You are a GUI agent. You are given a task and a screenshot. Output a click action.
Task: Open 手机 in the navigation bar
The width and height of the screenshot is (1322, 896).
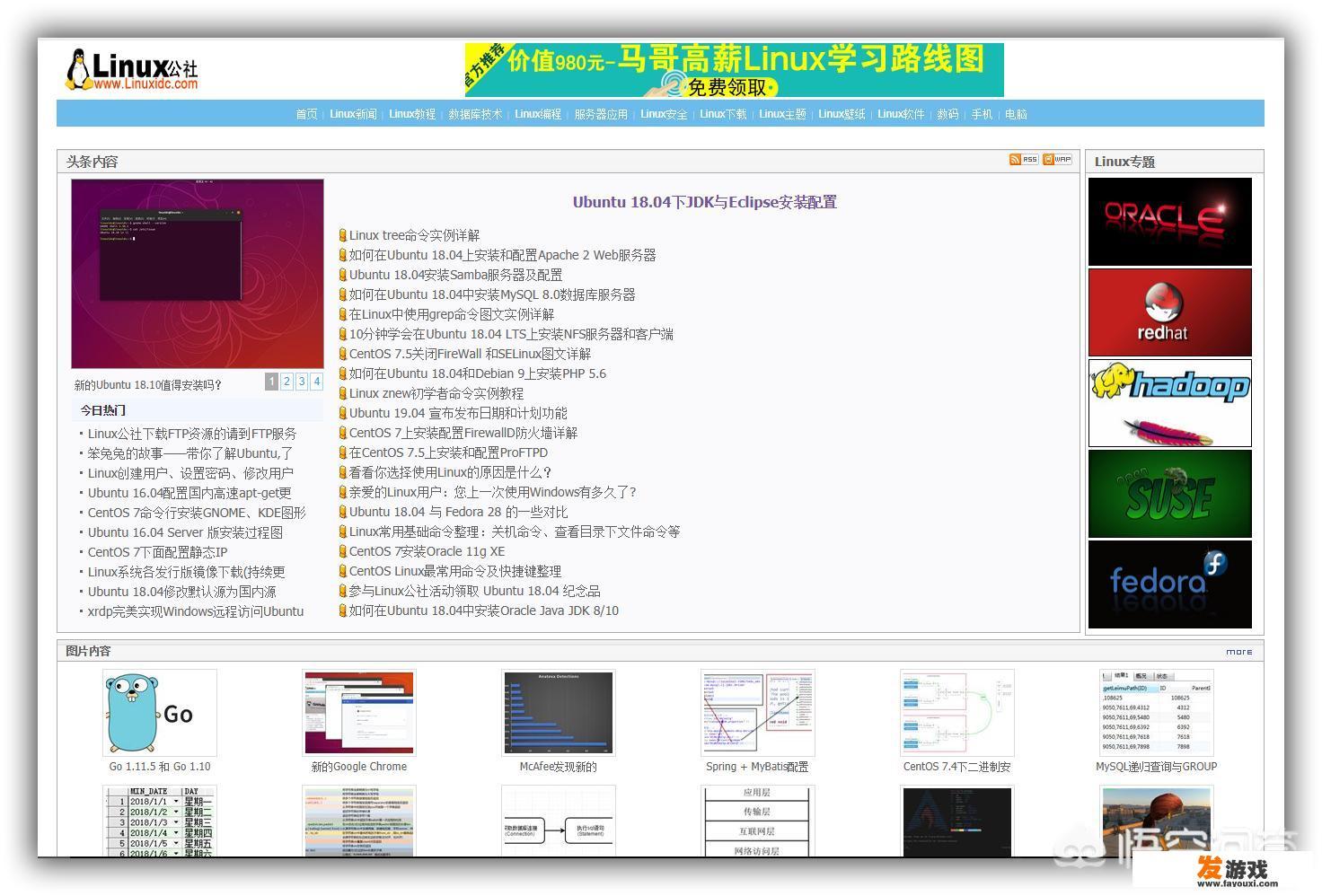982,114
